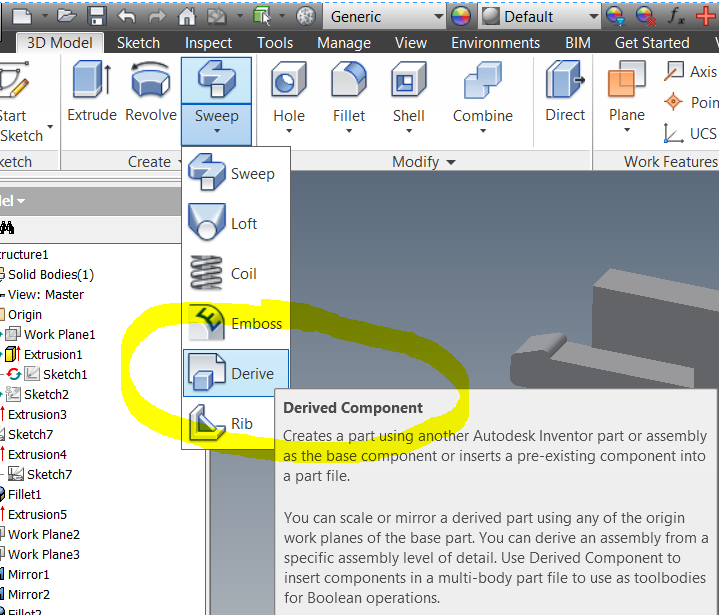The height and width of the screenshot is (615, 719).
Task: Select Sketch2 in the browser
Action: (46, 394)
